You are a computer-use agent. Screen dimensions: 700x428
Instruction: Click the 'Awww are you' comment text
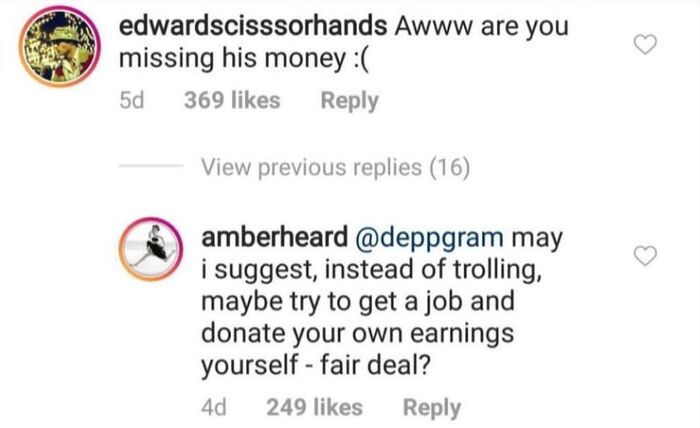(x=482, y=28)
